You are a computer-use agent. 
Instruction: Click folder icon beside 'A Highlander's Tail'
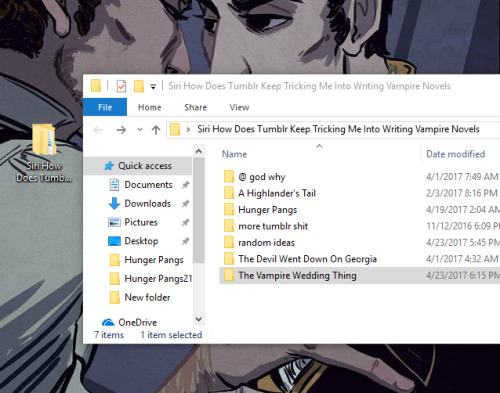pyautogui.click(x=229, y=193)
